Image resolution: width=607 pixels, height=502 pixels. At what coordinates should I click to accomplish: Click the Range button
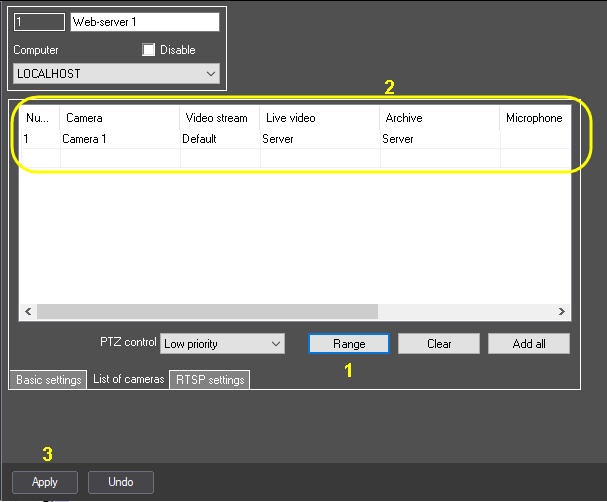(x=349, y=344)
